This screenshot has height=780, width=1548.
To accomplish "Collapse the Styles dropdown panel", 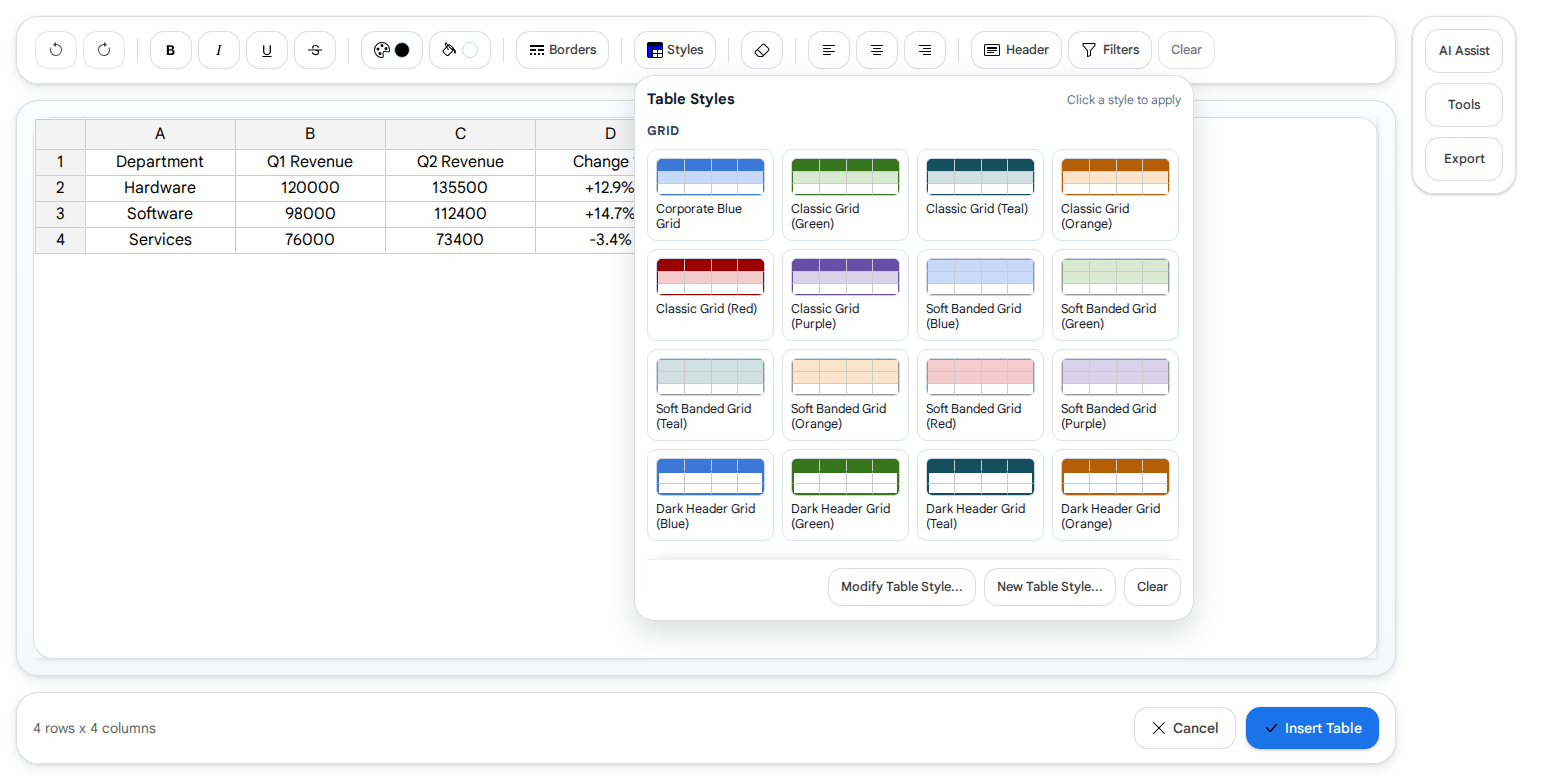I will [675, 50].
